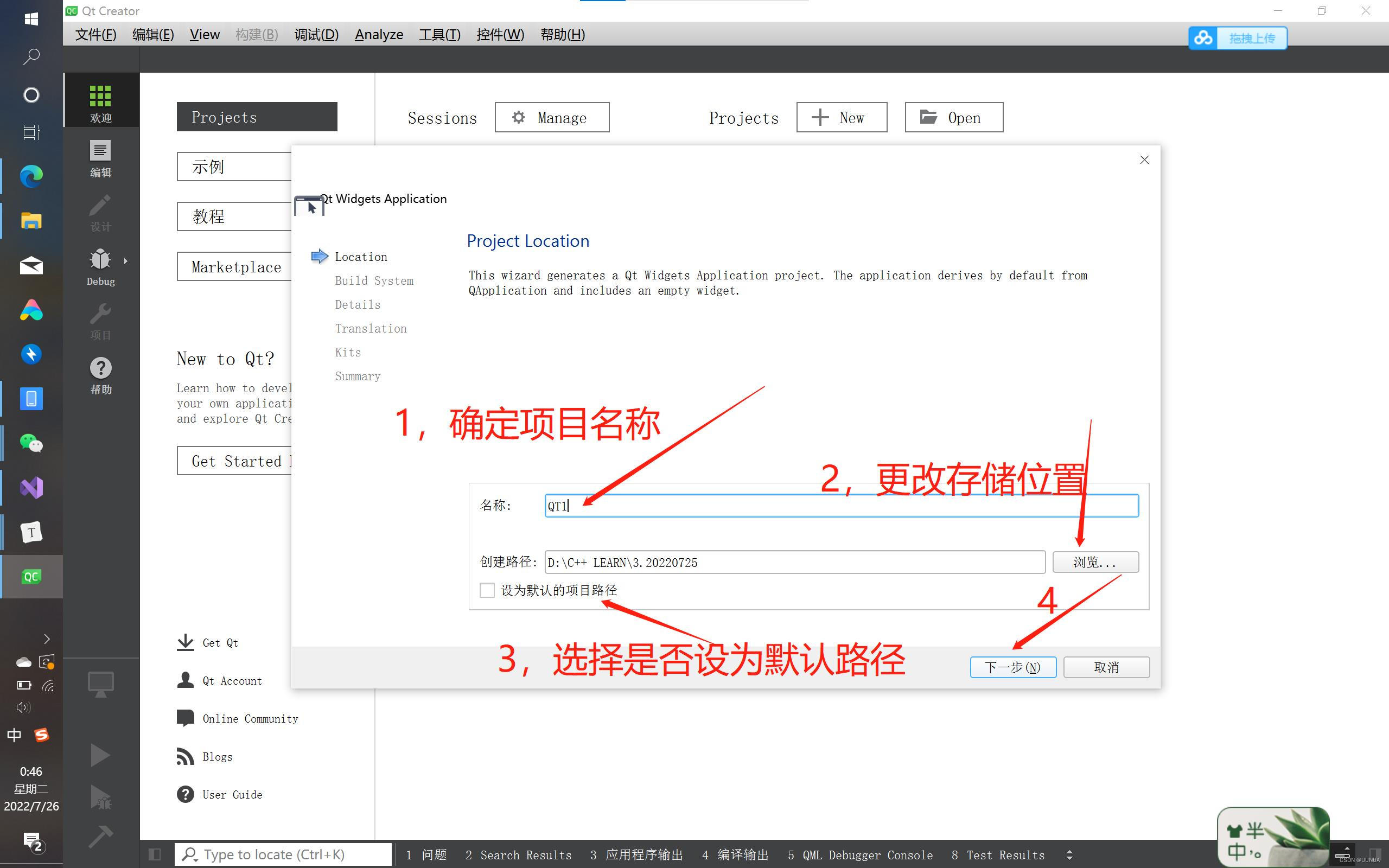1389x868 pixels.
Task: Check 设为默认的项目路径 checkbox
Action: [487, 590]
